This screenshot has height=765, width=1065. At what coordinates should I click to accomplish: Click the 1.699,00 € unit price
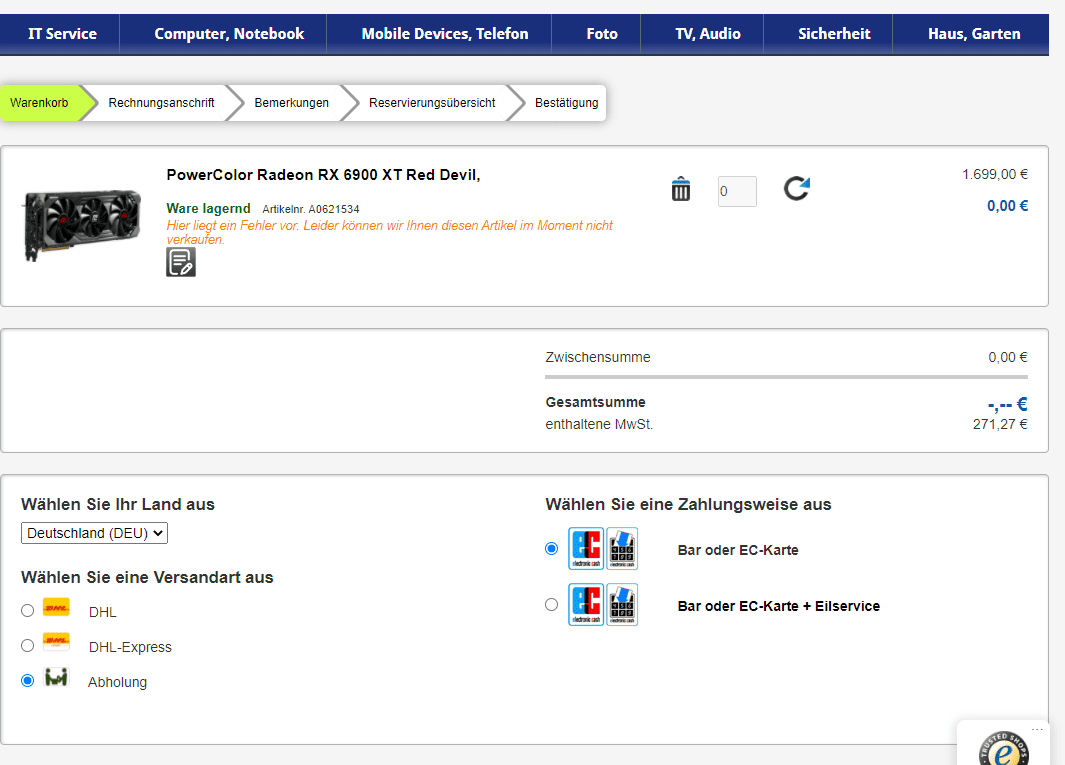click(x=995, y=175)
